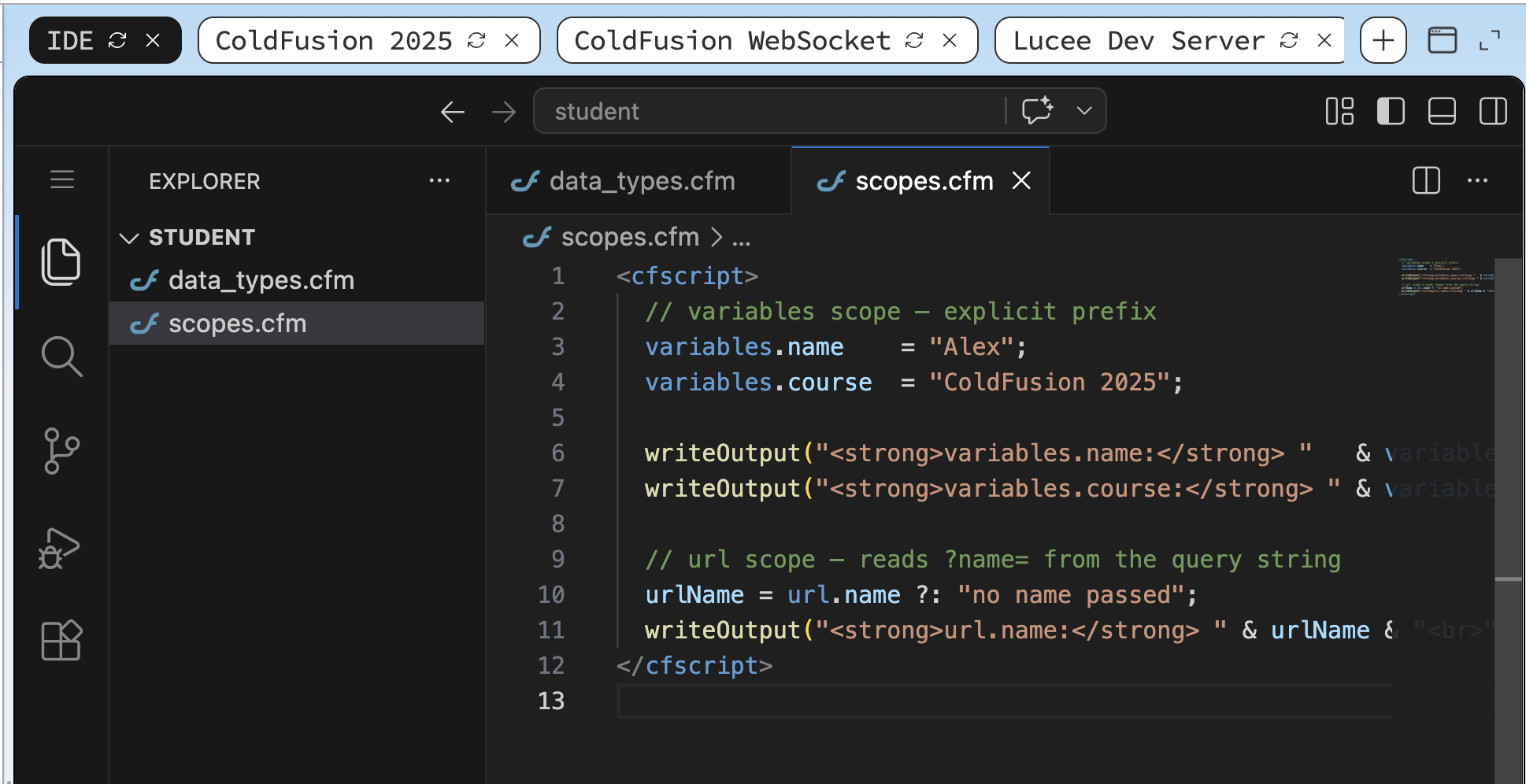Open the Explorer view in activity bar
Screen dimensions: 1526x784
pos(61,261)
